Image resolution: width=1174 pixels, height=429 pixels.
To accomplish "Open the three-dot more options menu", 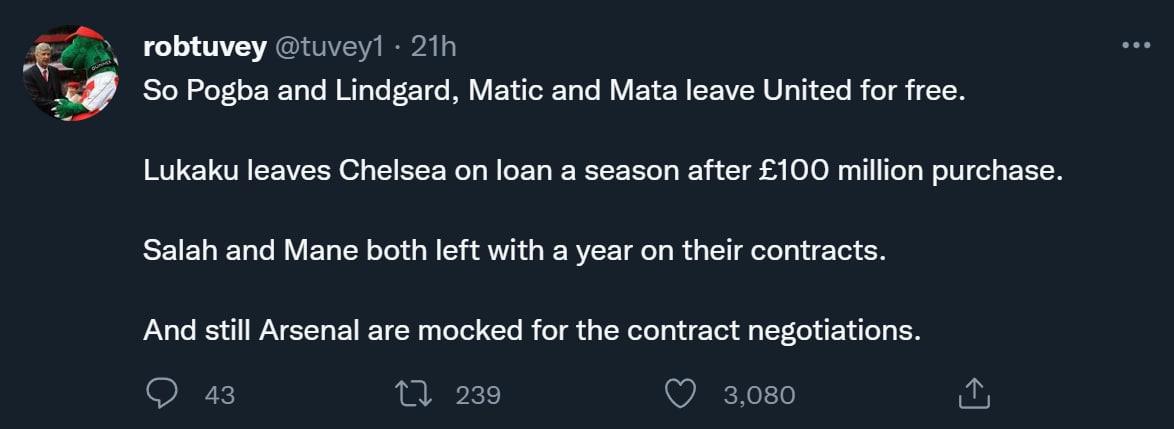I will 1136,46.
